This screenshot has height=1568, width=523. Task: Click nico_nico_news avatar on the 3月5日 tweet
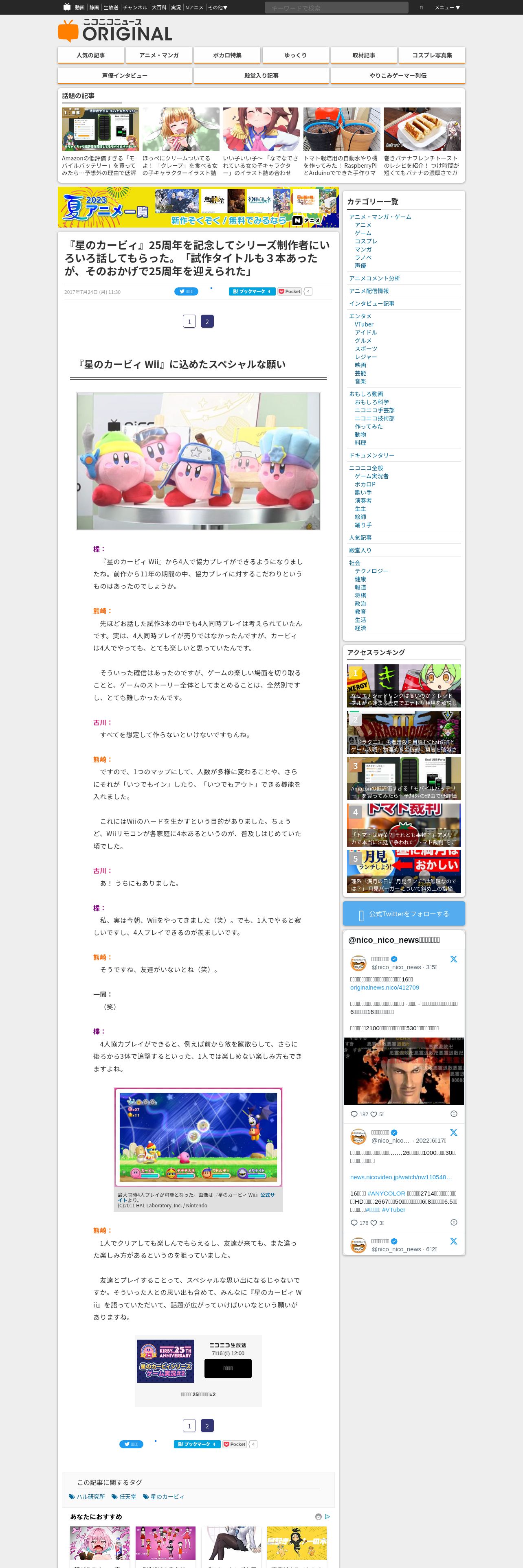point(358,963)
